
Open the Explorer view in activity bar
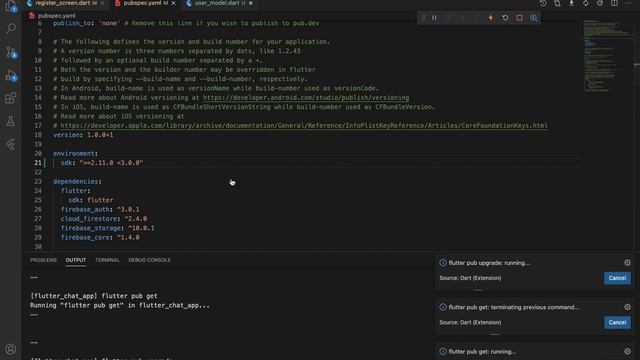point(11,5)
